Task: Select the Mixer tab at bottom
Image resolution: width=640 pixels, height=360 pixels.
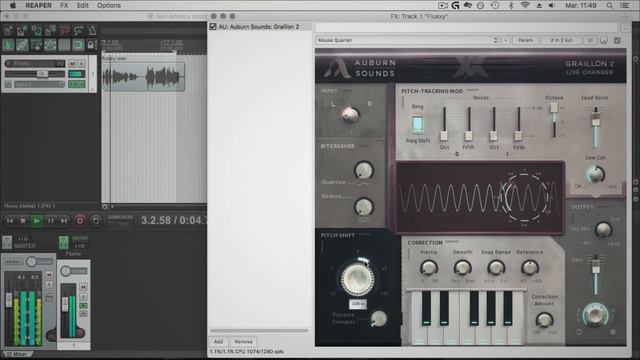Action: click(17, 354)
